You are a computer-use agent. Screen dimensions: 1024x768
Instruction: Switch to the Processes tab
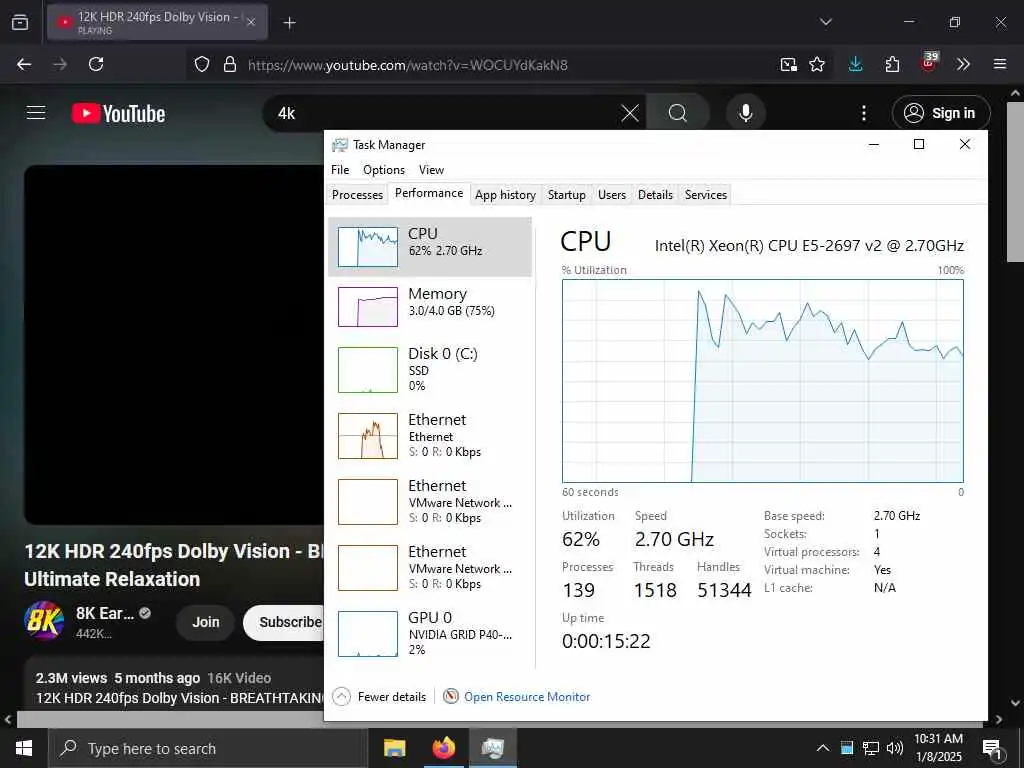point(357,195)
